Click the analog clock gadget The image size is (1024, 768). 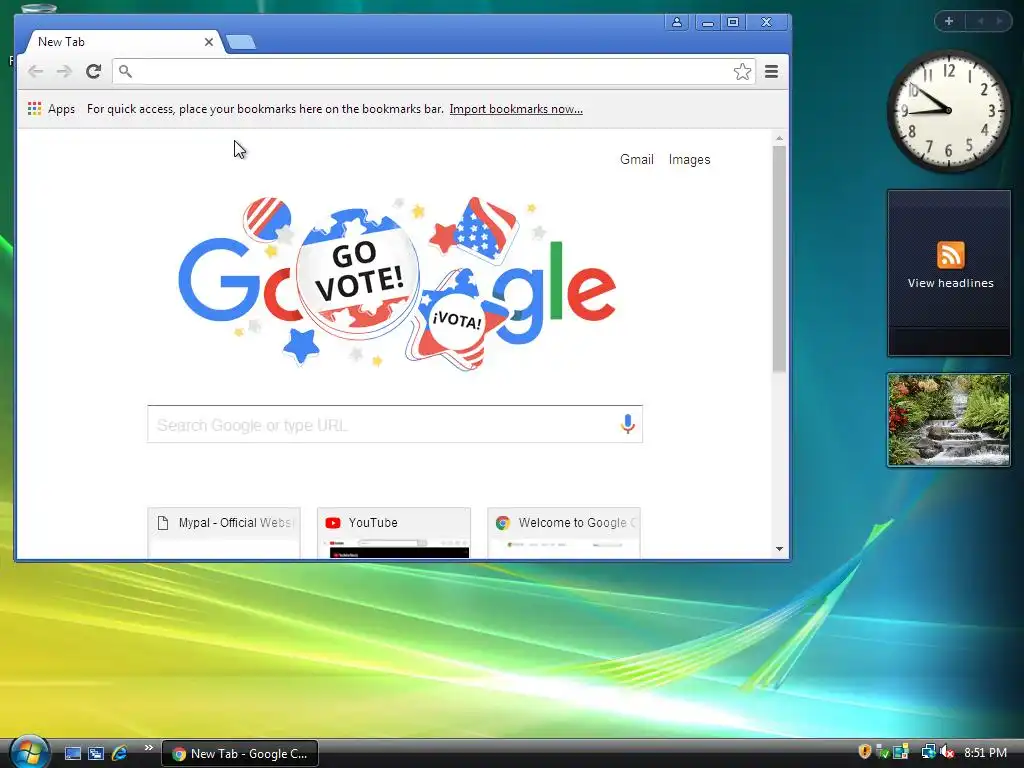coord(948,110)
